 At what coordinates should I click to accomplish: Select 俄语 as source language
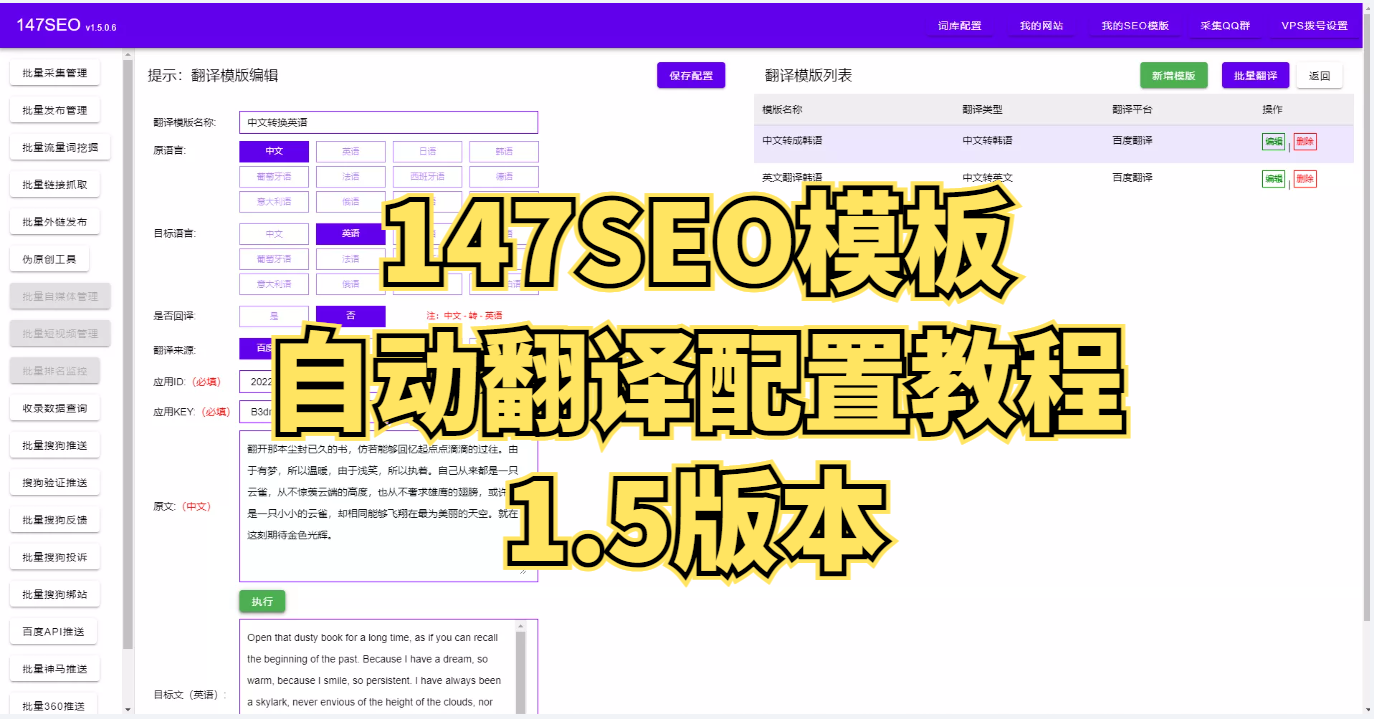tap(350, 201)
